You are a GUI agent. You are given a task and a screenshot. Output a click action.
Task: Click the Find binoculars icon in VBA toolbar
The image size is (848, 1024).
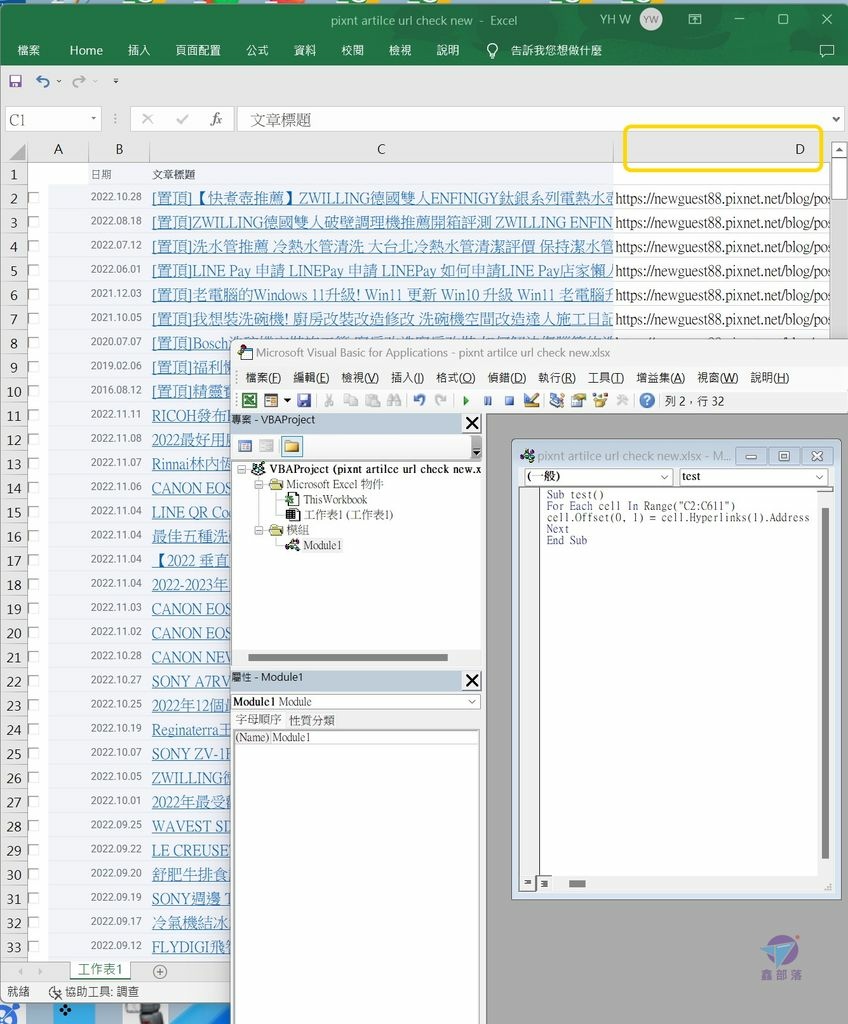click(x=394, y=400)
